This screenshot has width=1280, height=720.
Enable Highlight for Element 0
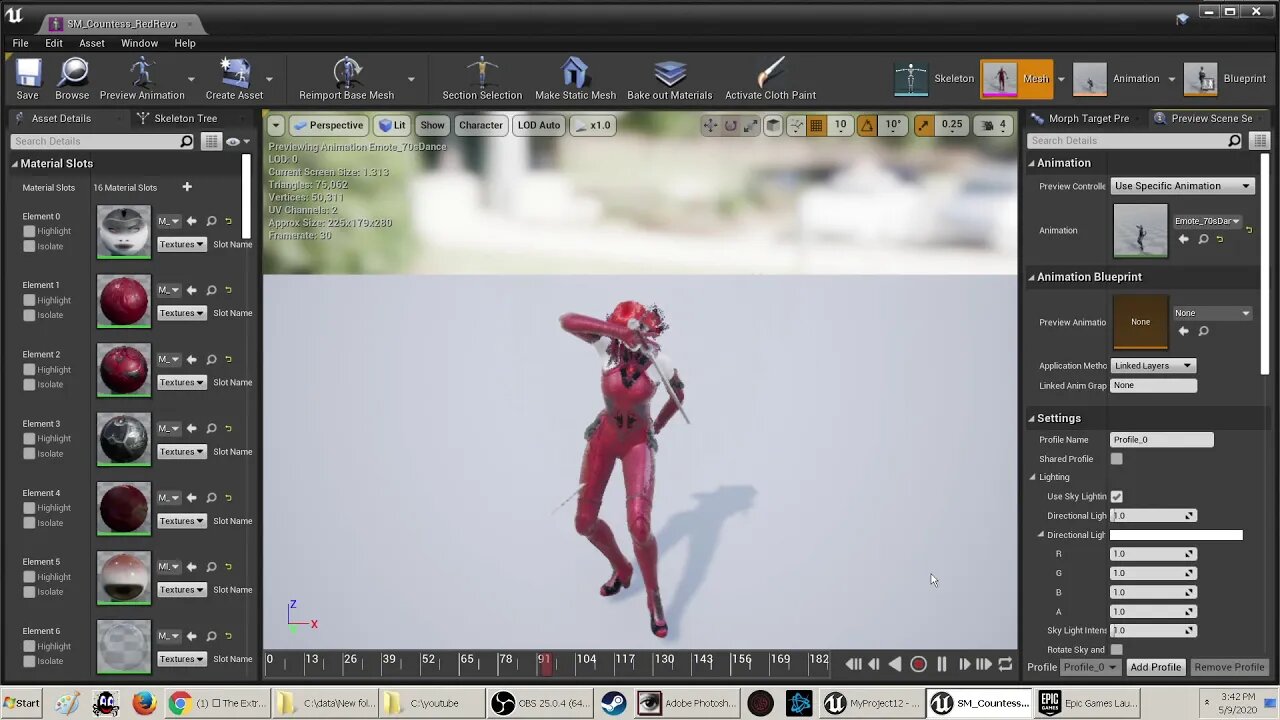pyautogui.click(x=30, y=231)
